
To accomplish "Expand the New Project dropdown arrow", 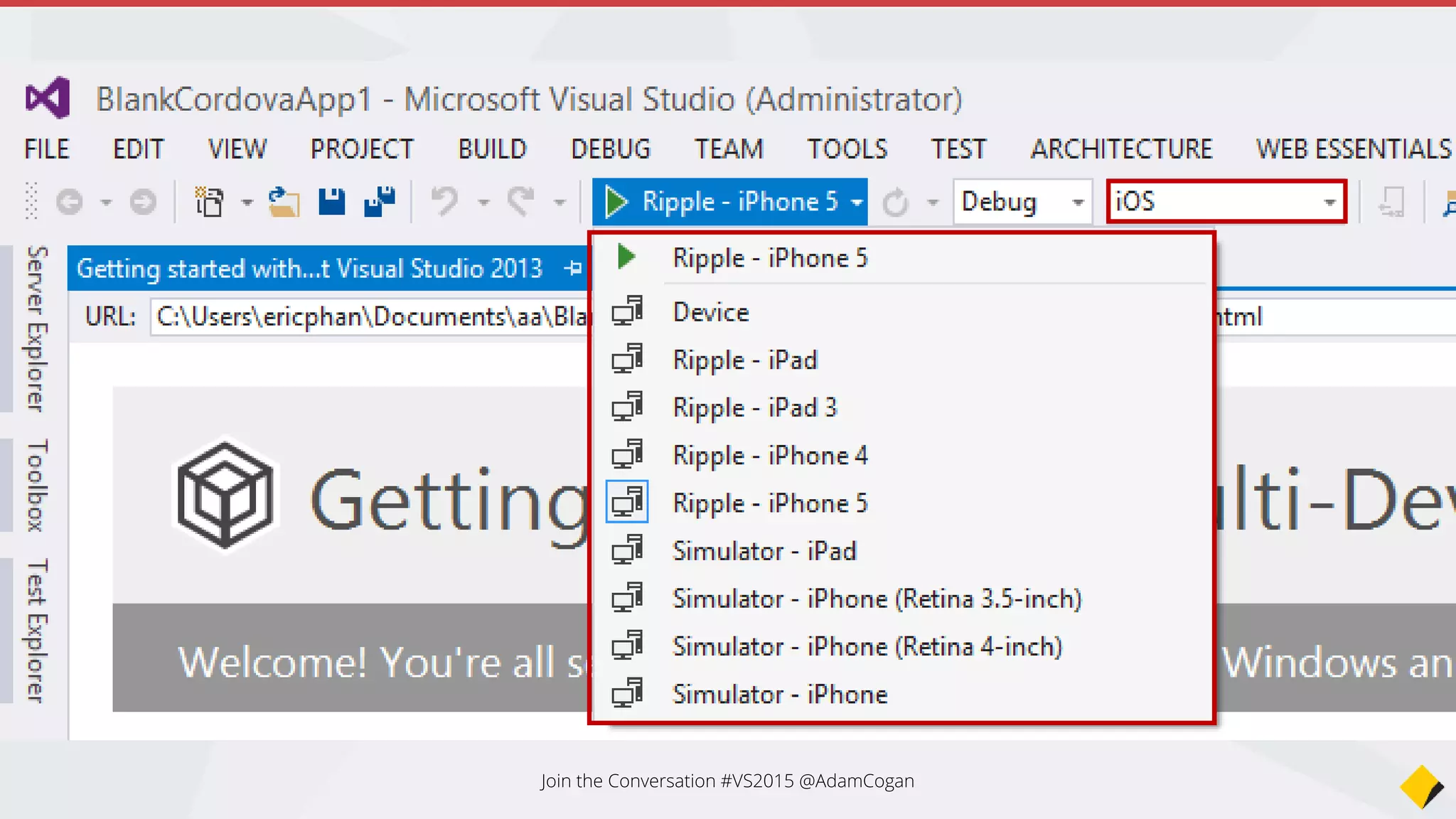I will point(247,203).
